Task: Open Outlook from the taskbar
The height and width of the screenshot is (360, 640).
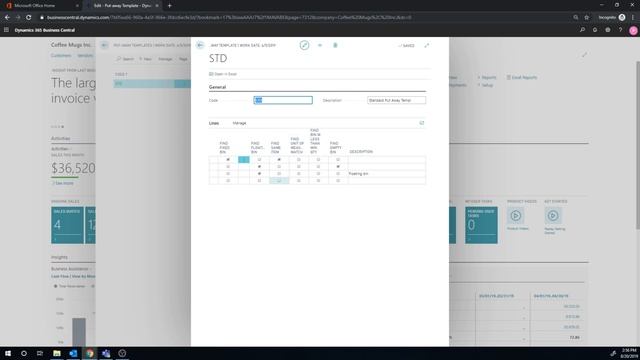Action: (73, 353)
